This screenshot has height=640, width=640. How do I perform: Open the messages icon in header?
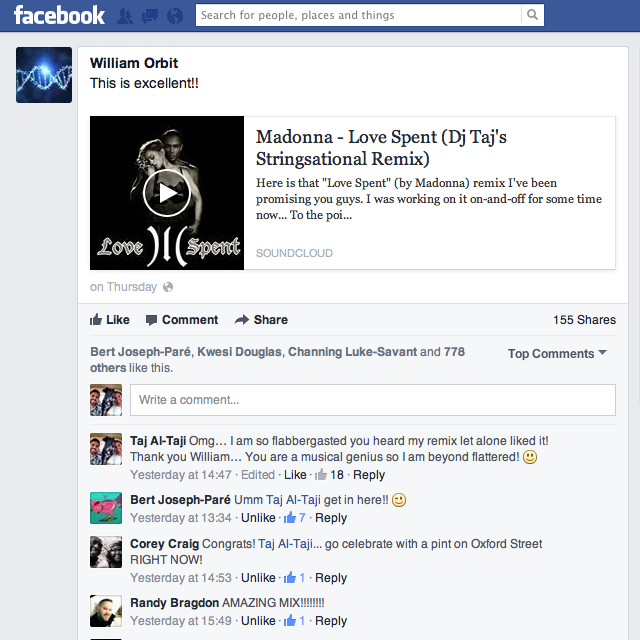(150, 16)
